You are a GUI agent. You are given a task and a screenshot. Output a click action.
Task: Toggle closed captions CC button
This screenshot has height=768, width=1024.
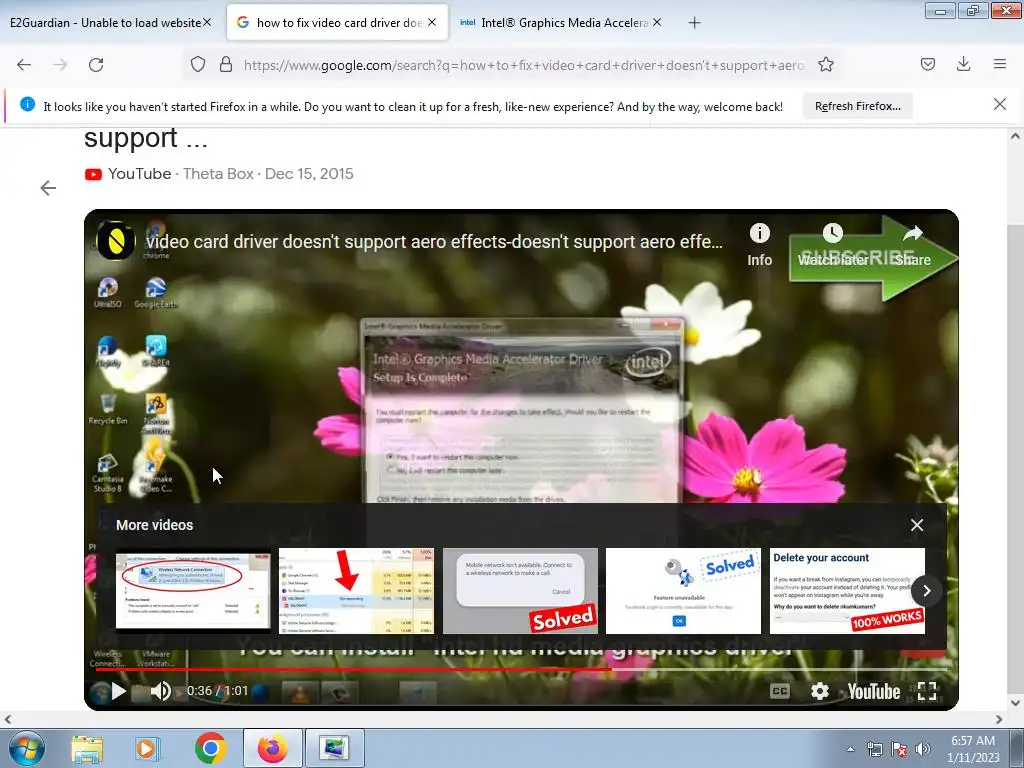(x=780, y=691)
